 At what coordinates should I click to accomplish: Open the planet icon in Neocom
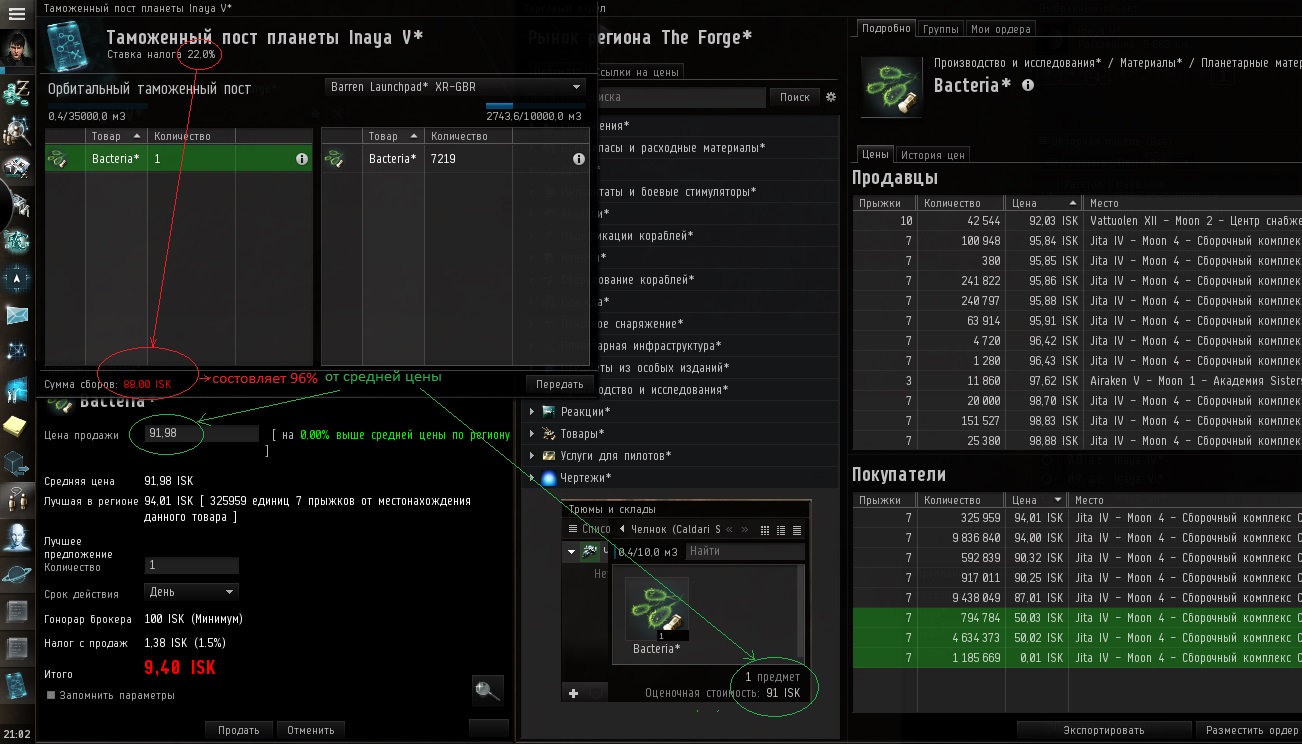tap(17, 575)
